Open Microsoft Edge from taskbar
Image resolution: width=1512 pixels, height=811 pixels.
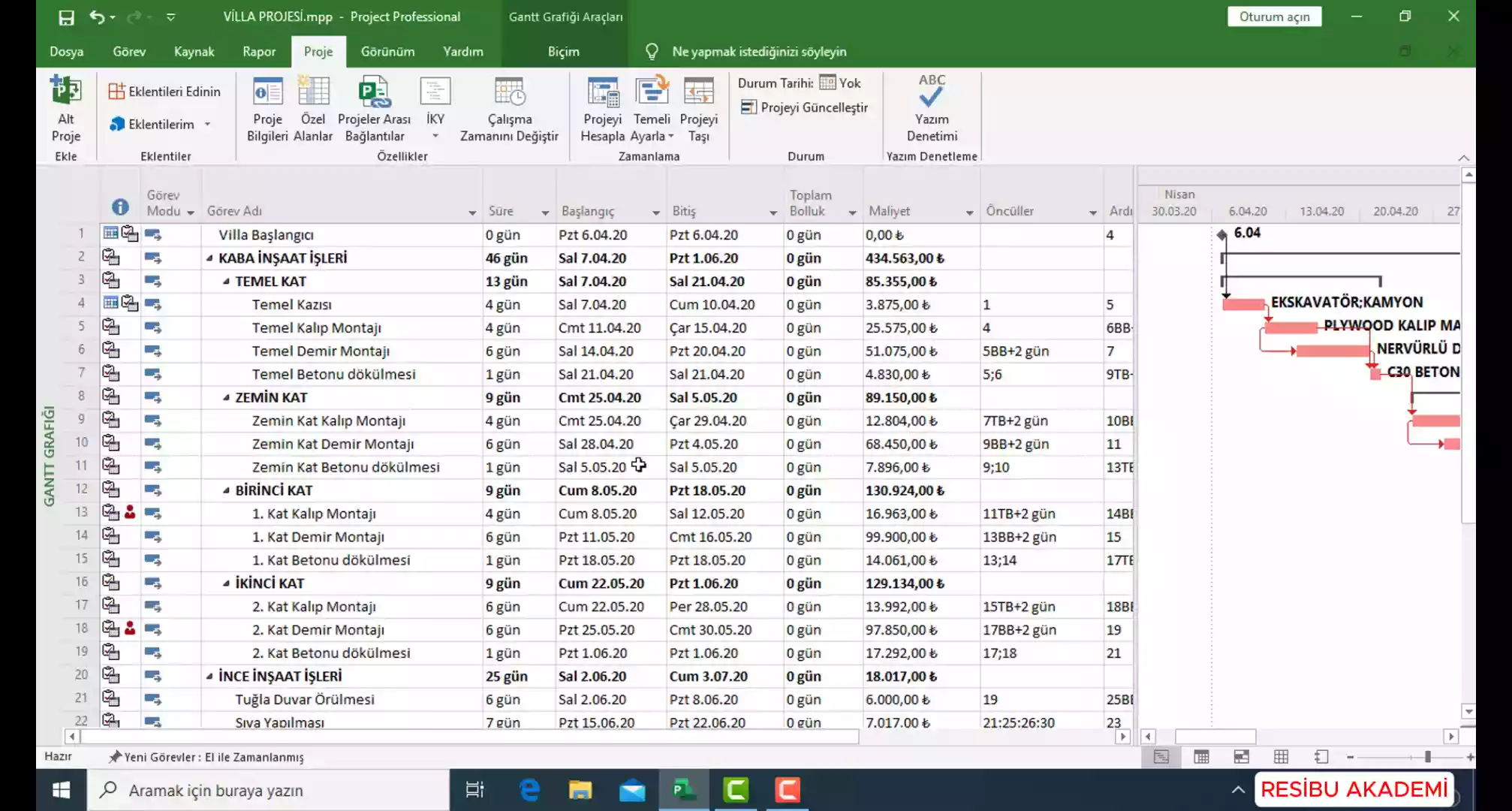pos(530,790)
